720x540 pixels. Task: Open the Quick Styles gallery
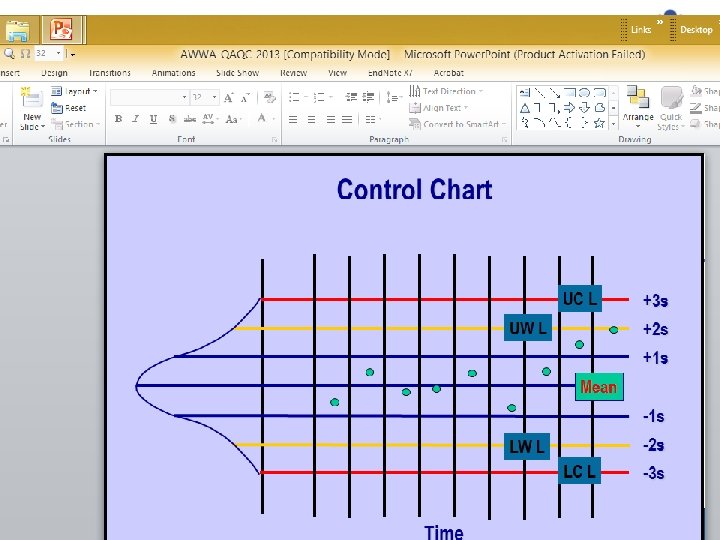coord(671,109)
